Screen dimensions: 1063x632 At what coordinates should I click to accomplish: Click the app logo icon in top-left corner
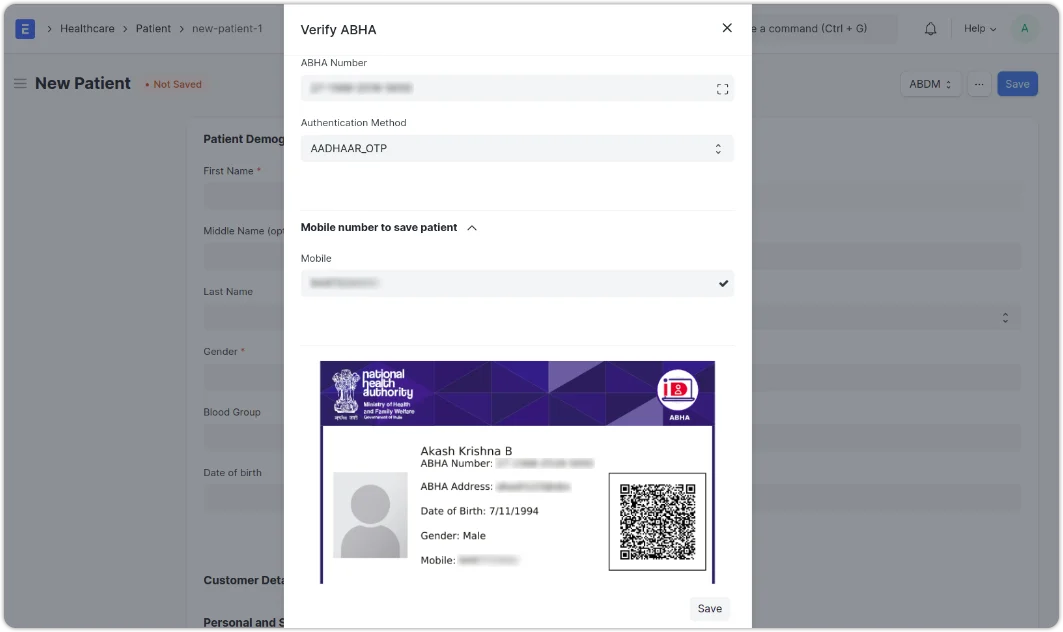(x=24, y=28)
